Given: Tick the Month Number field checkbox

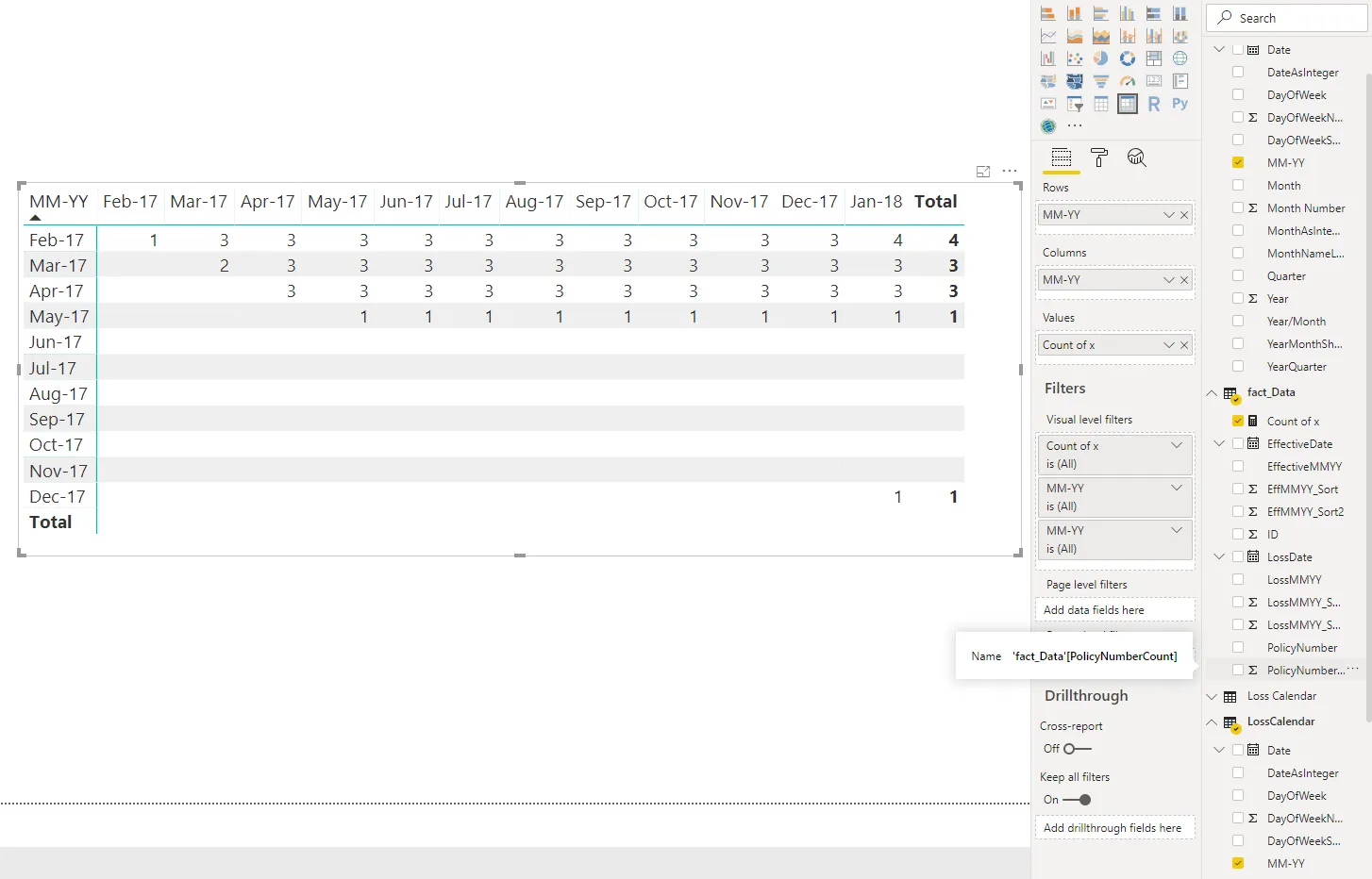Looking at the screenshot, I should pos(1238,207).
